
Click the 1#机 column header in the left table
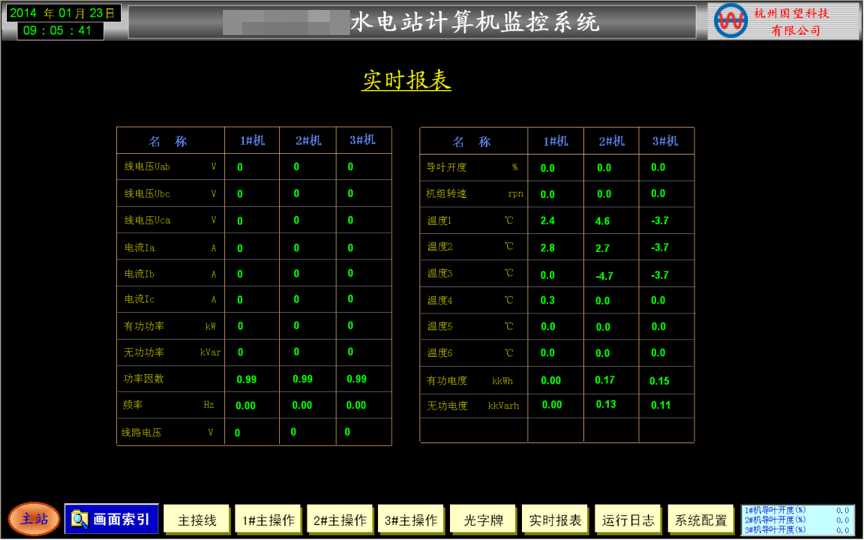tap(251, 141)
